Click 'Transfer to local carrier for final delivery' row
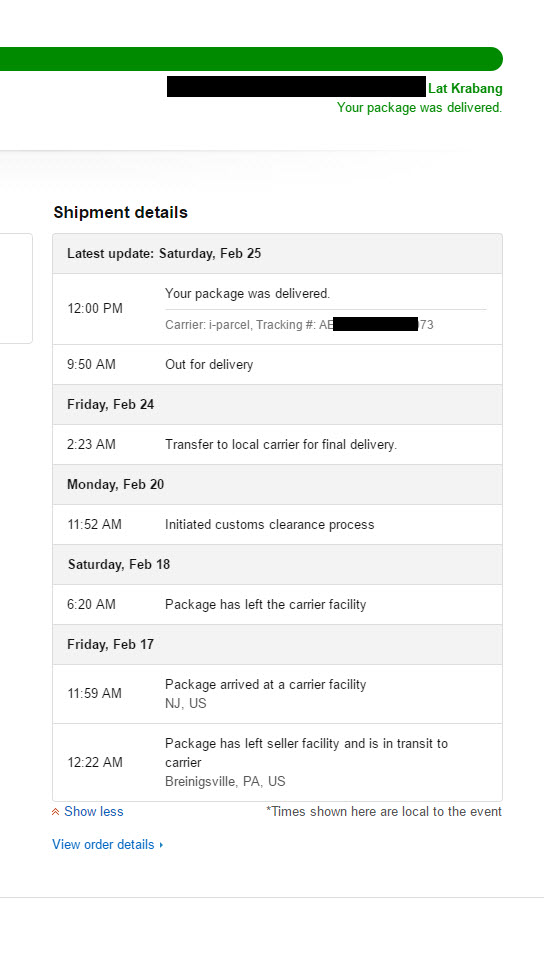Image resolution: width=544 pixels, height=959 pixels. pyautogui.click(x=277, y=445)
